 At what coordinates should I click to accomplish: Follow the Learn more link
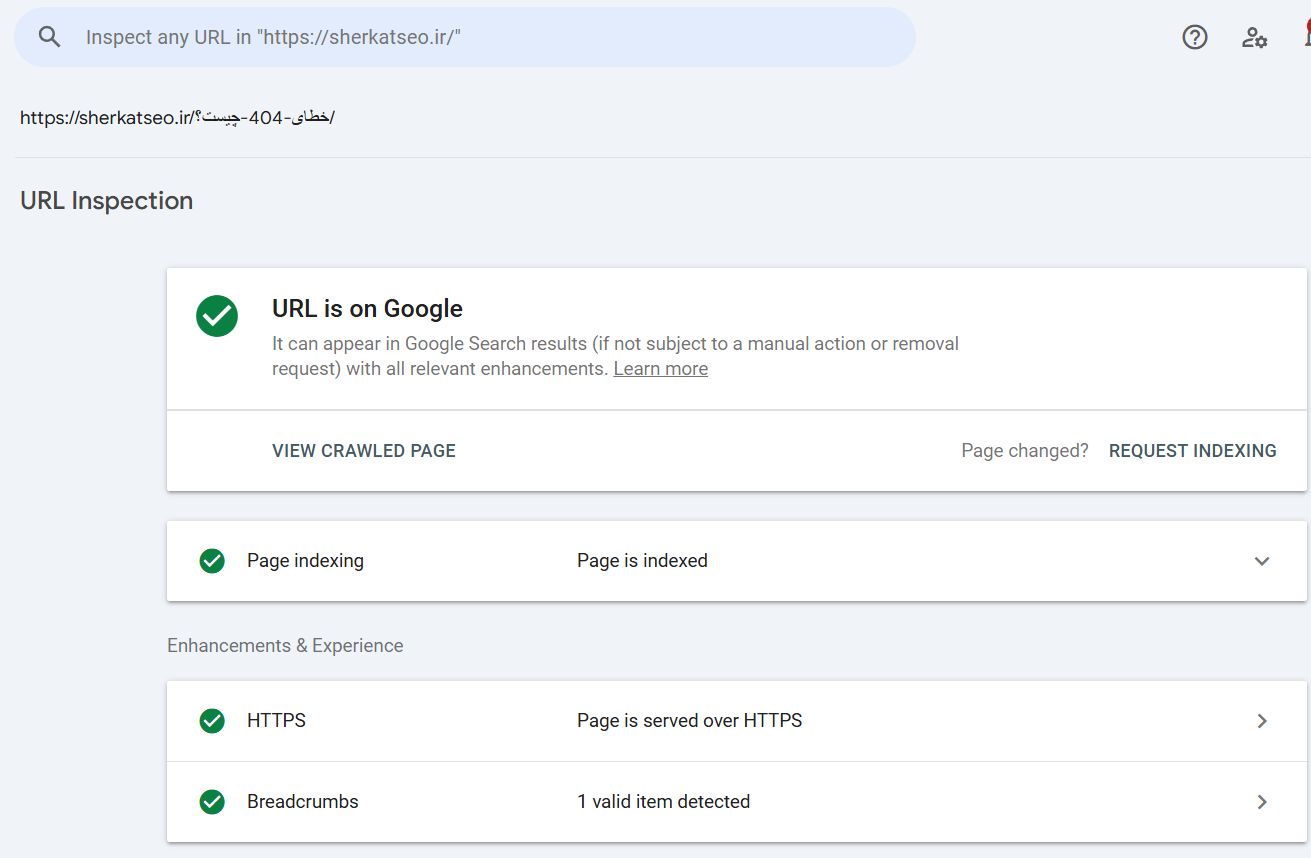pos(660,369)
